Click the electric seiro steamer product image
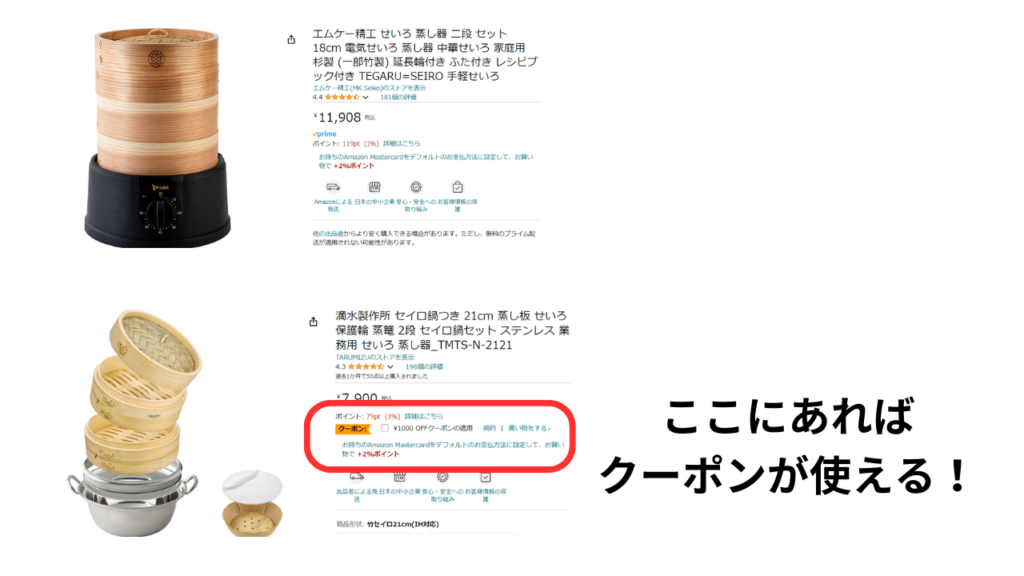The width and height of the screenshot is (1024, 576). point(157,137)
